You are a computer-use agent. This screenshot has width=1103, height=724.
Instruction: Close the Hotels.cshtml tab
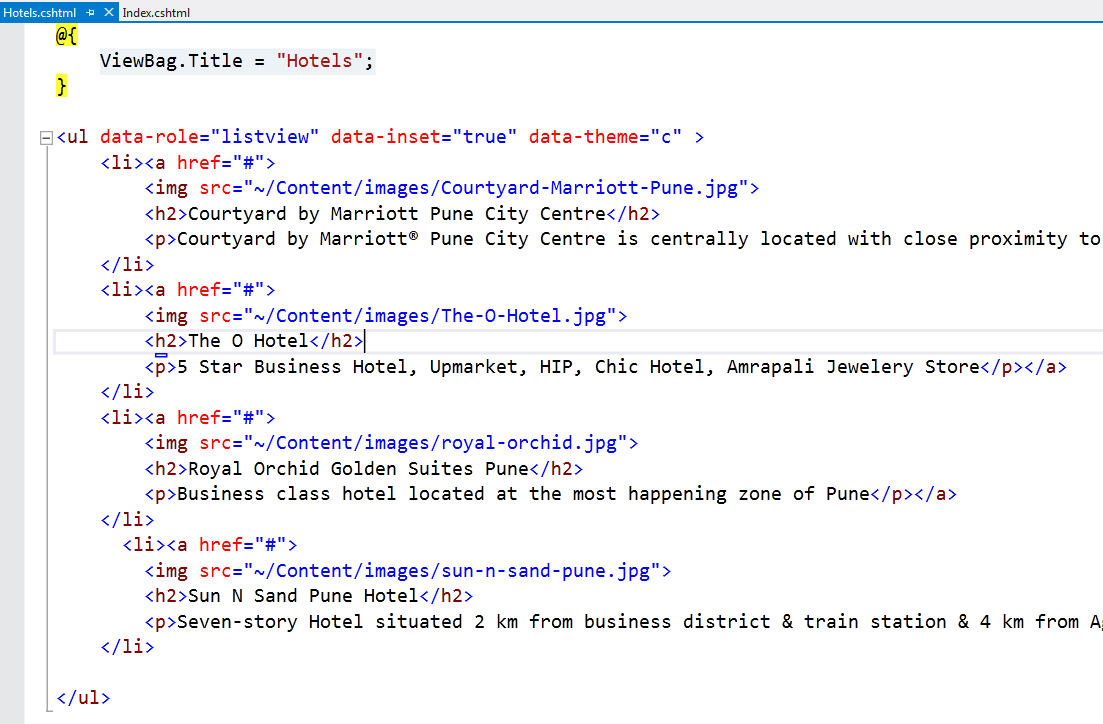point(109,13)
